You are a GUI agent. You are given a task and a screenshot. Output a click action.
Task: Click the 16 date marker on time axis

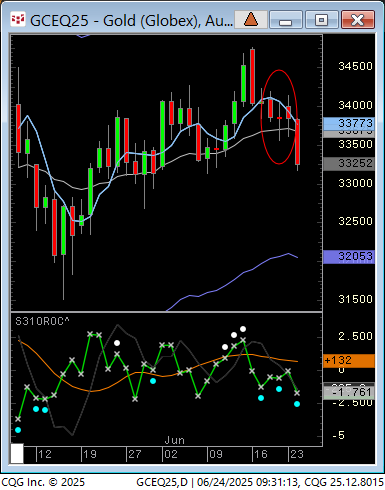261,454
